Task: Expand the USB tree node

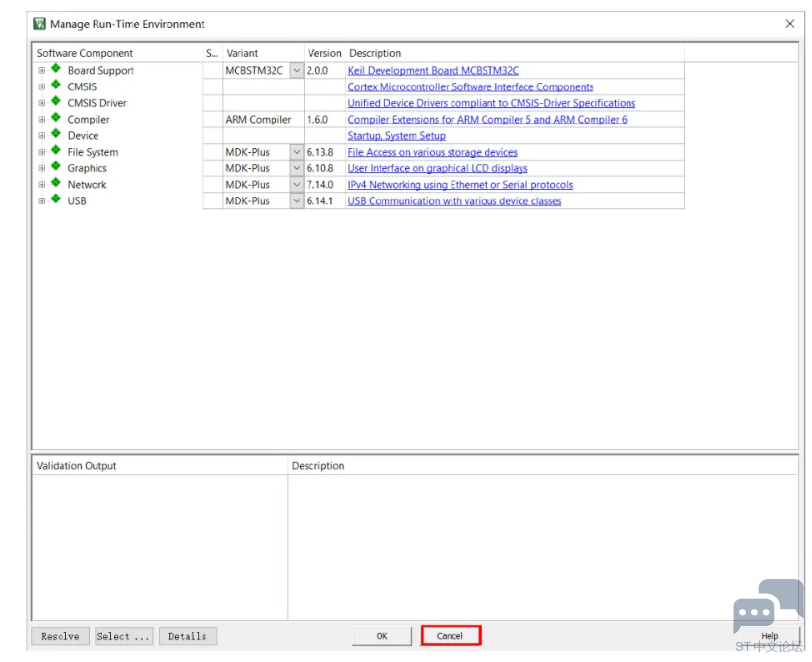Action: pyautogui.click(x=42, y=201)
